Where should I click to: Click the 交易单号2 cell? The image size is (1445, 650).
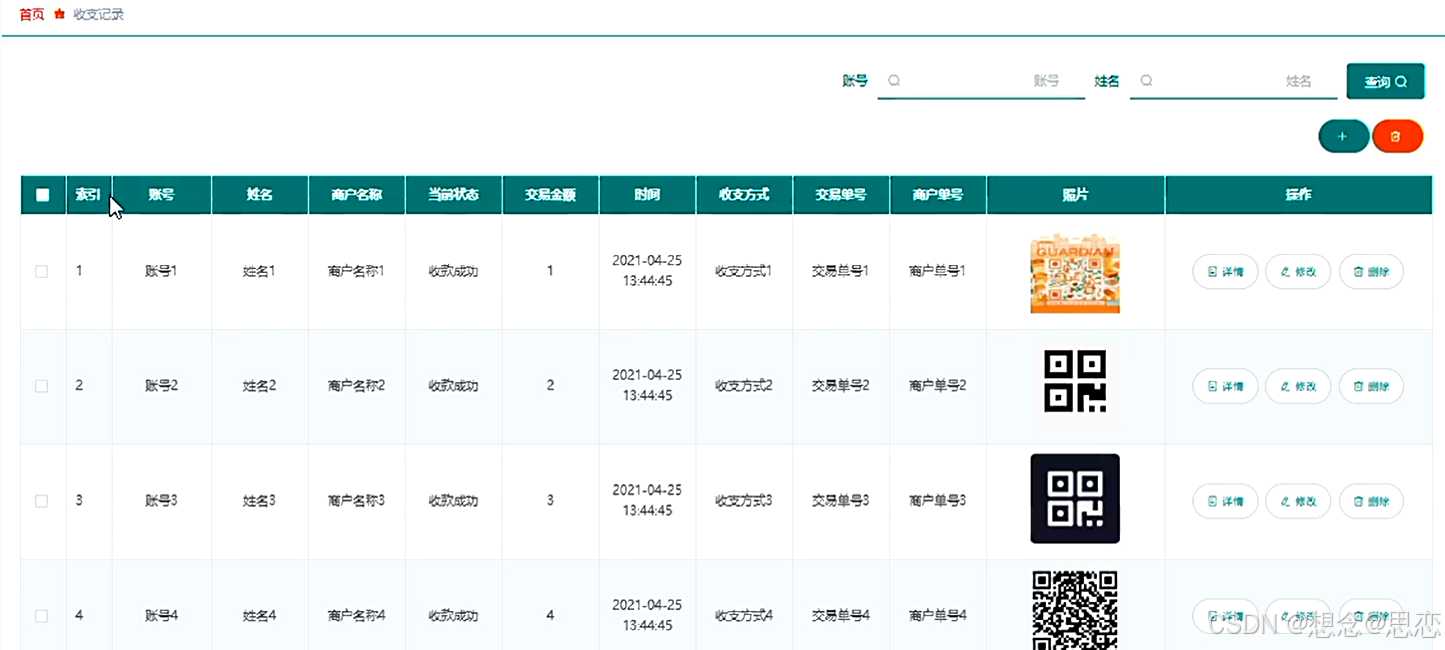841,386
